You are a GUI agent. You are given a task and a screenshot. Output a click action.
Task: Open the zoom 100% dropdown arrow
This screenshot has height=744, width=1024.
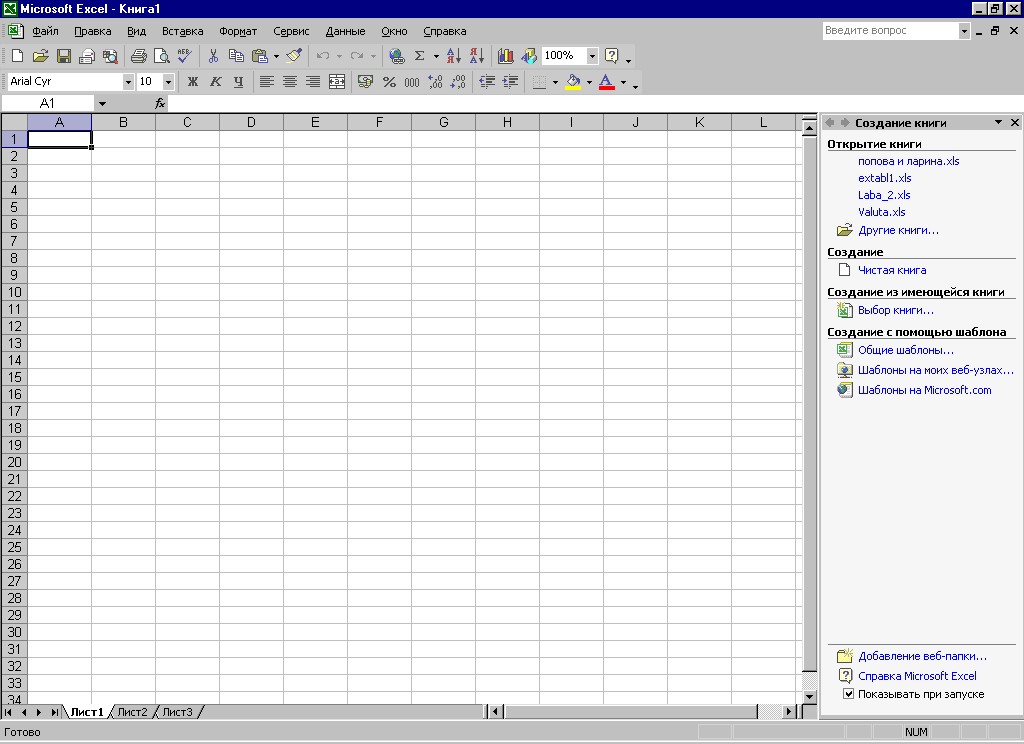point(592,56)
